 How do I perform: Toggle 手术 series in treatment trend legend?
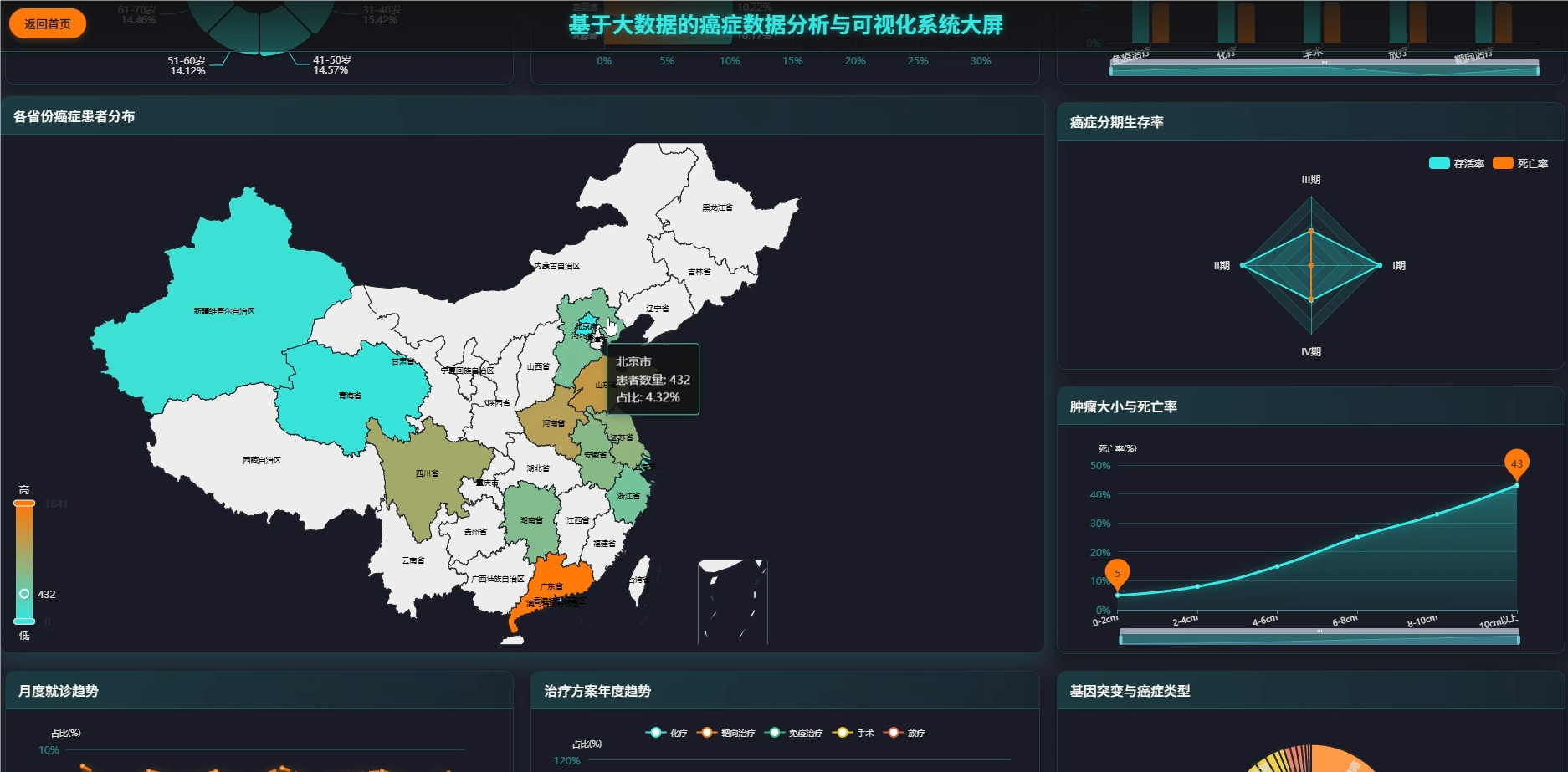tap(853, 733)
